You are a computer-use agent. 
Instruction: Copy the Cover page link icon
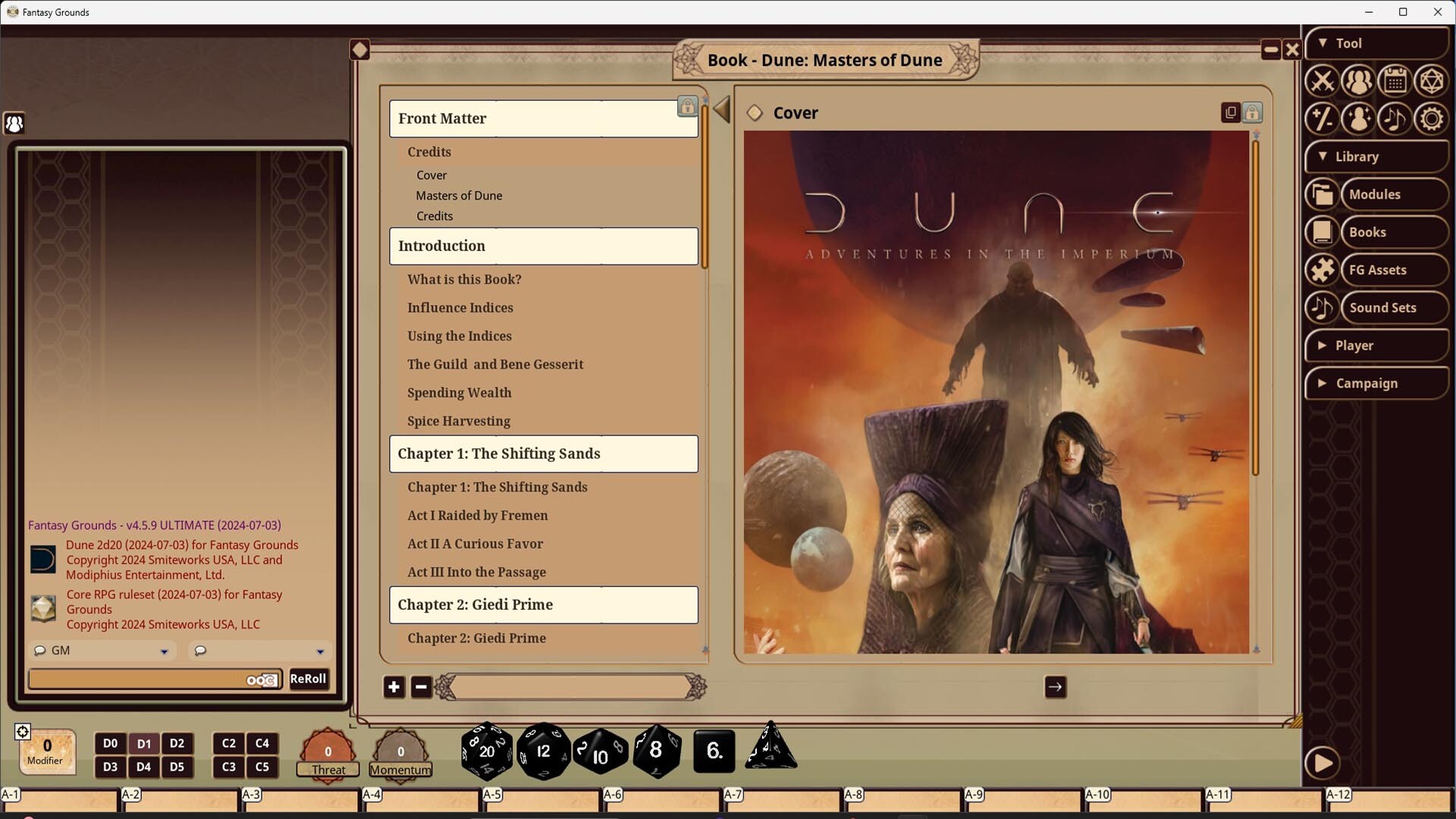click(x=1230, y=112)
